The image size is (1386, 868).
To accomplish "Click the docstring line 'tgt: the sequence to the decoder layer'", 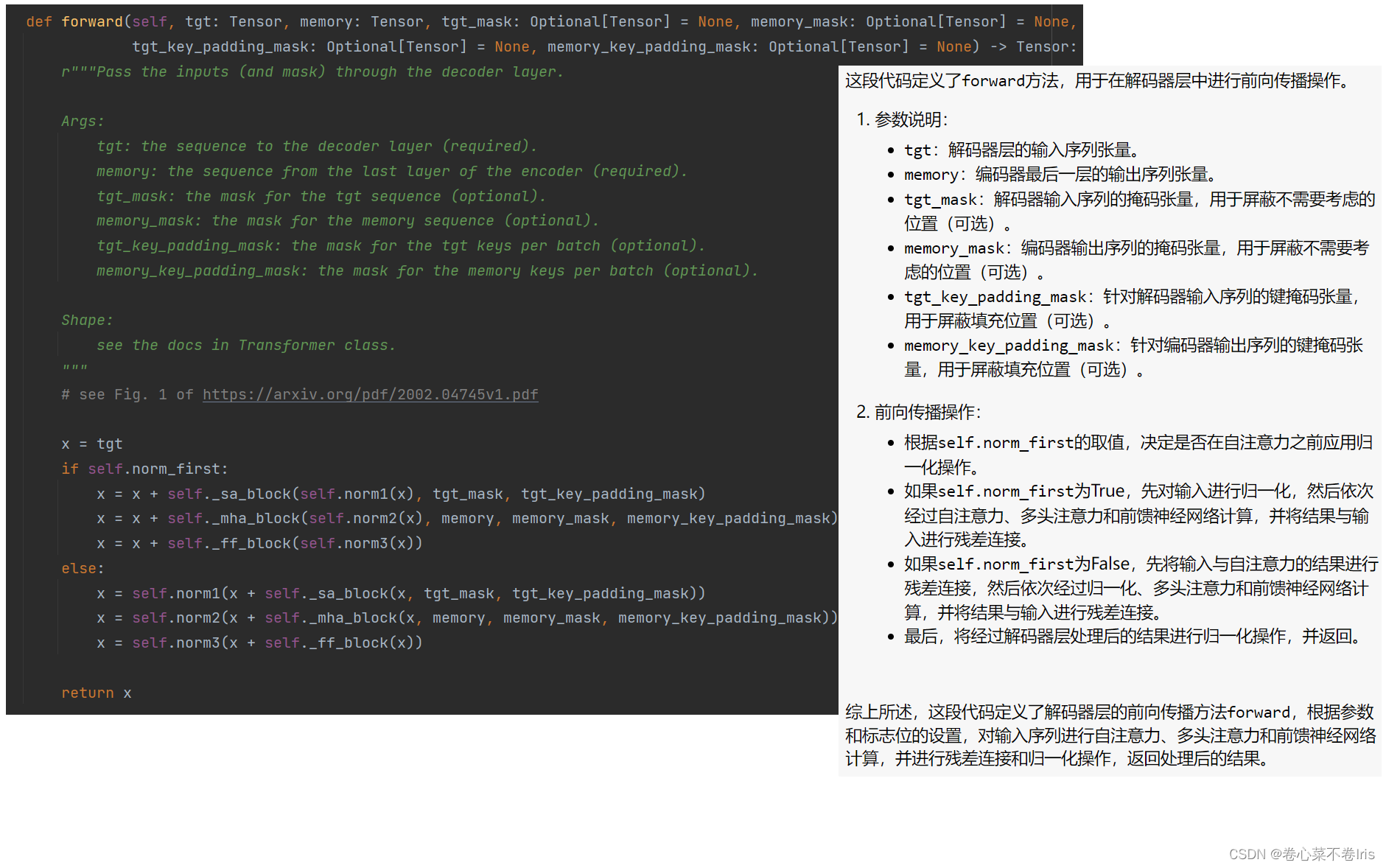I will point(317,146).
